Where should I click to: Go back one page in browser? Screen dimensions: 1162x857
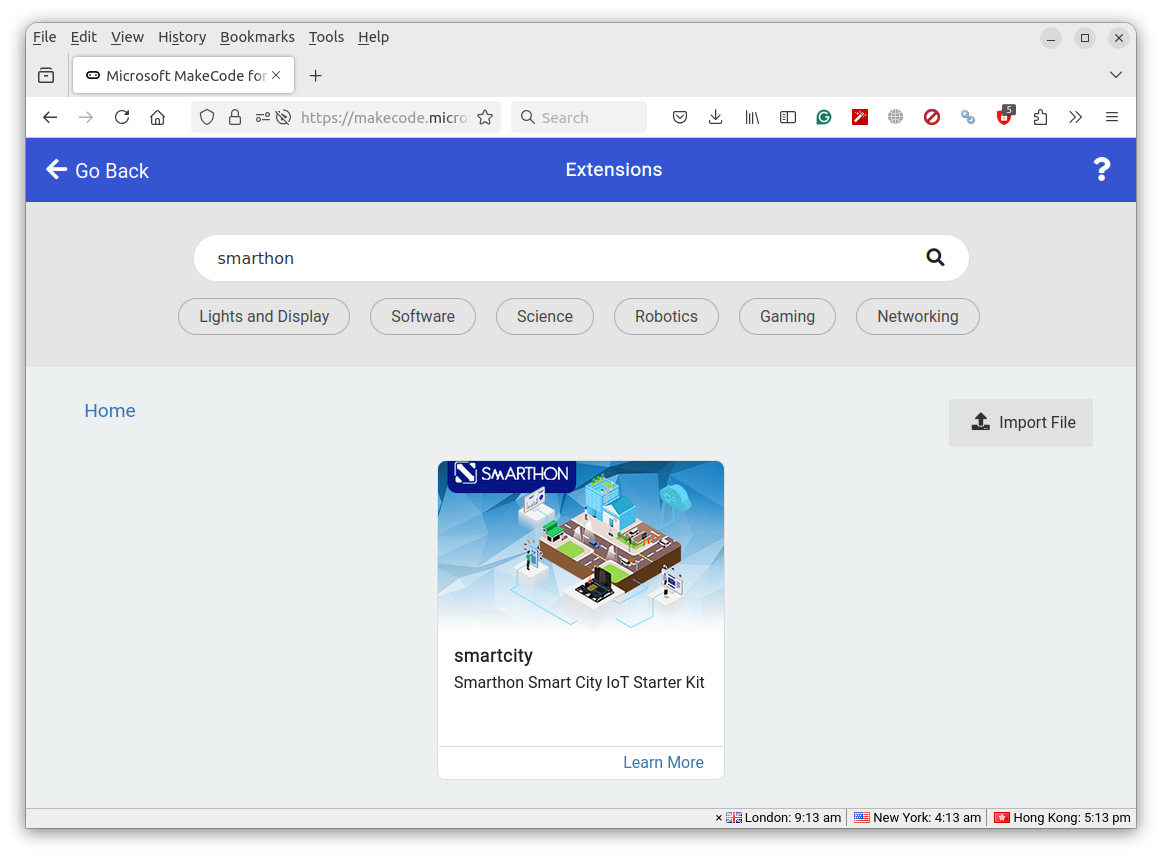click(50, 117)
